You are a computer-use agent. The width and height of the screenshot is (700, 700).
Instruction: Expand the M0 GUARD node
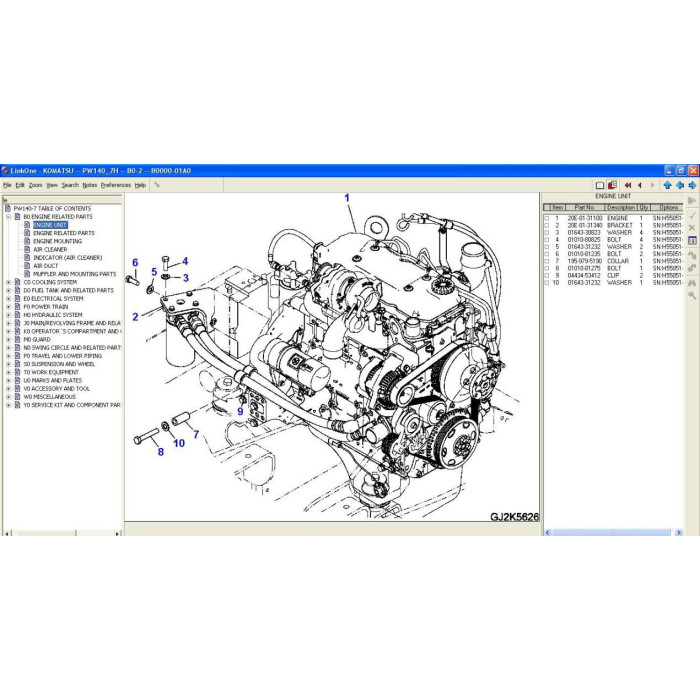[8, 339]
